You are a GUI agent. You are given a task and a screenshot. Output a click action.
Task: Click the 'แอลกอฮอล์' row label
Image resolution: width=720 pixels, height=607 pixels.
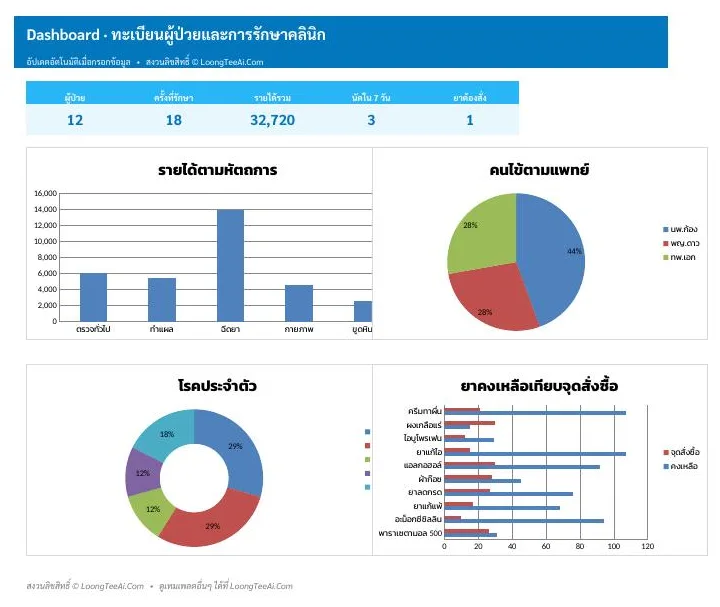(x=423, y=465)
